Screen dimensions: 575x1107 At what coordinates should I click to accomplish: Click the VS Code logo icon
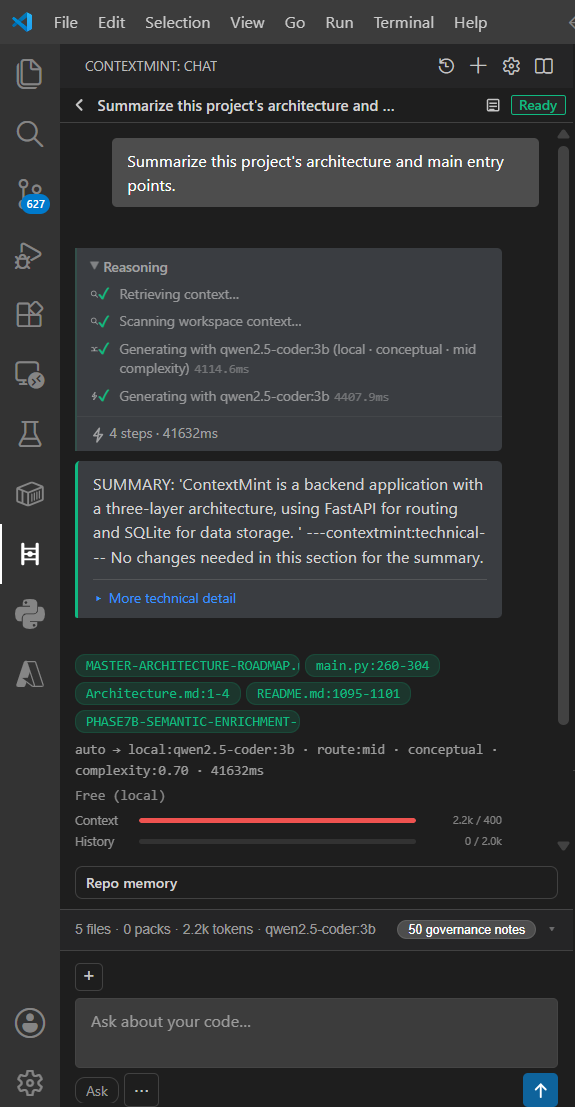pos(23,23)
